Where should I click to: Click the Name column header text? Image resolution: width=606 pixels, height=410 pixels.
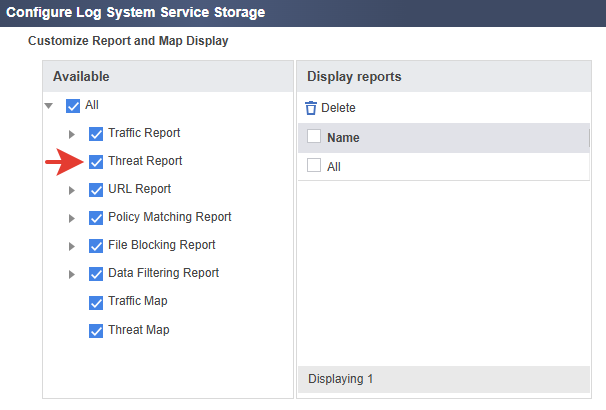(x=343, y=138)
